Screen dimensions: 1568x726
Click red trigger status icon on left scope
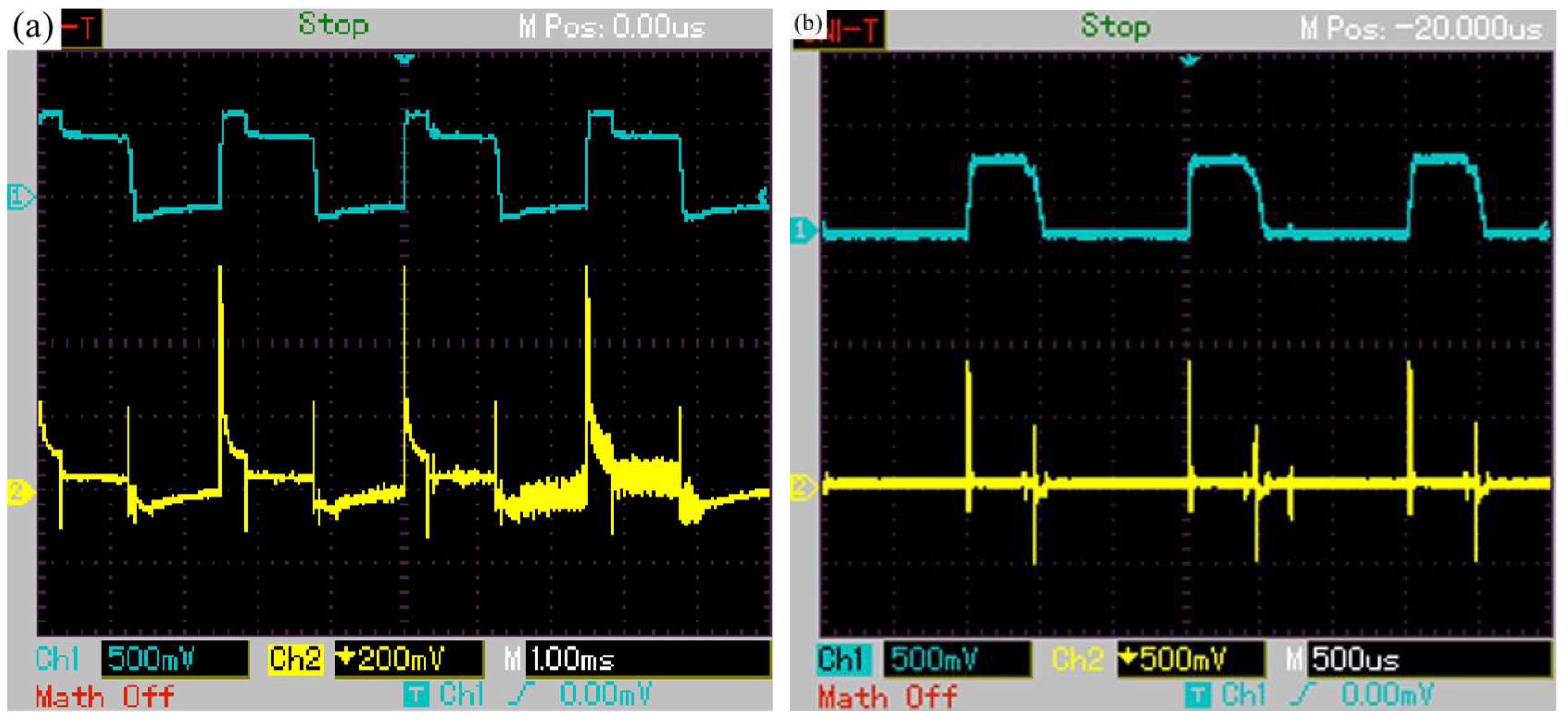81,27
